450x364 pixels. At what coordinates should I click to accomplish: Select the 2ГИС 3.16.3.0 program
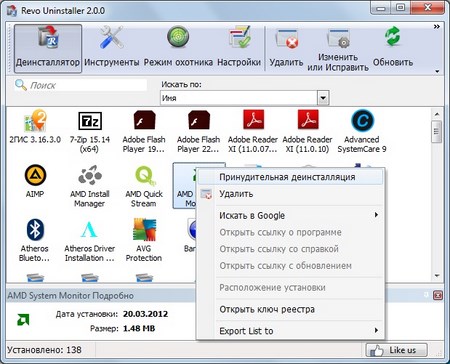35,127
